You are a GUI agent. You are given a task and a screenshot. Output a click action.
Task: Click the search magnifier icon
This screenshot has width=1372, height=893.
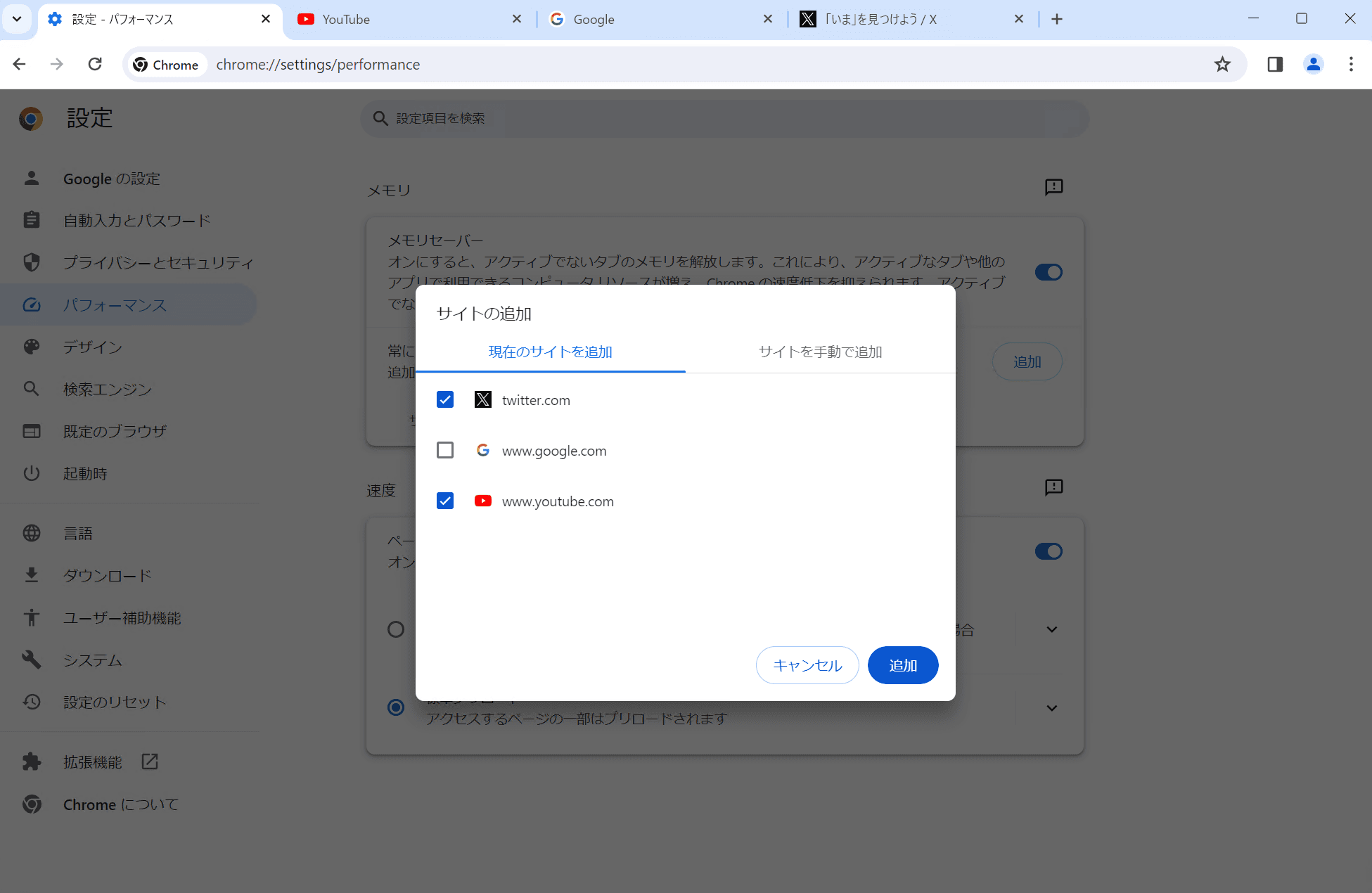[x=380, y=118]
